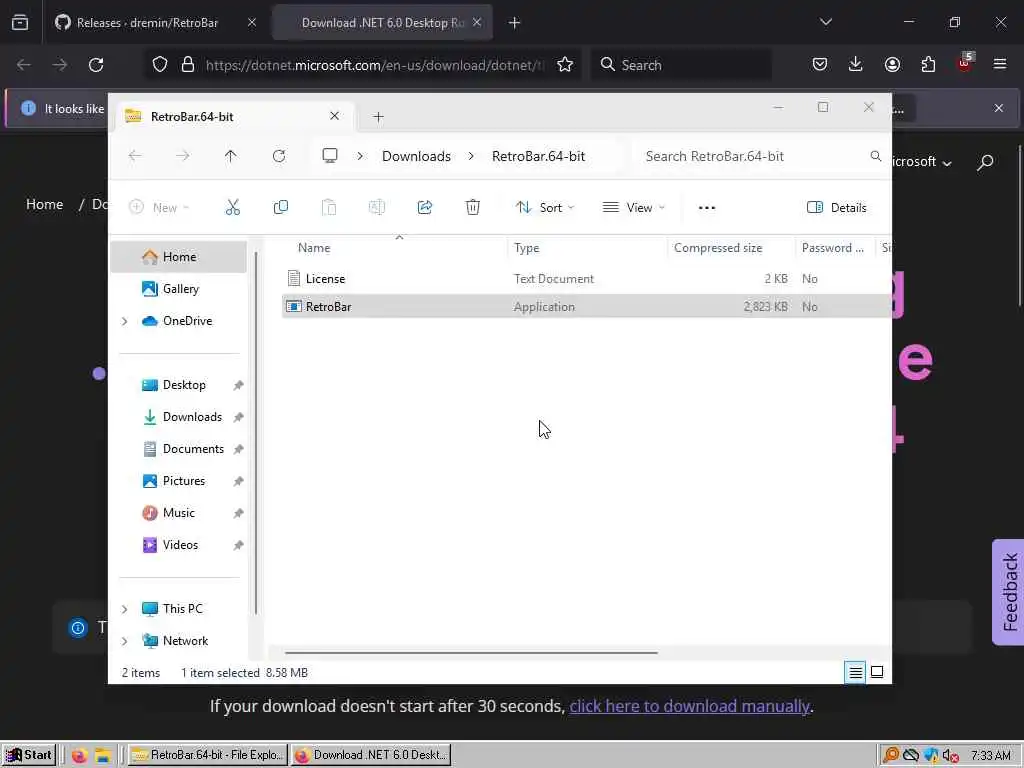Open the See more ellipsis menu
Screen dimensions: 1024x768
[707, 208]
